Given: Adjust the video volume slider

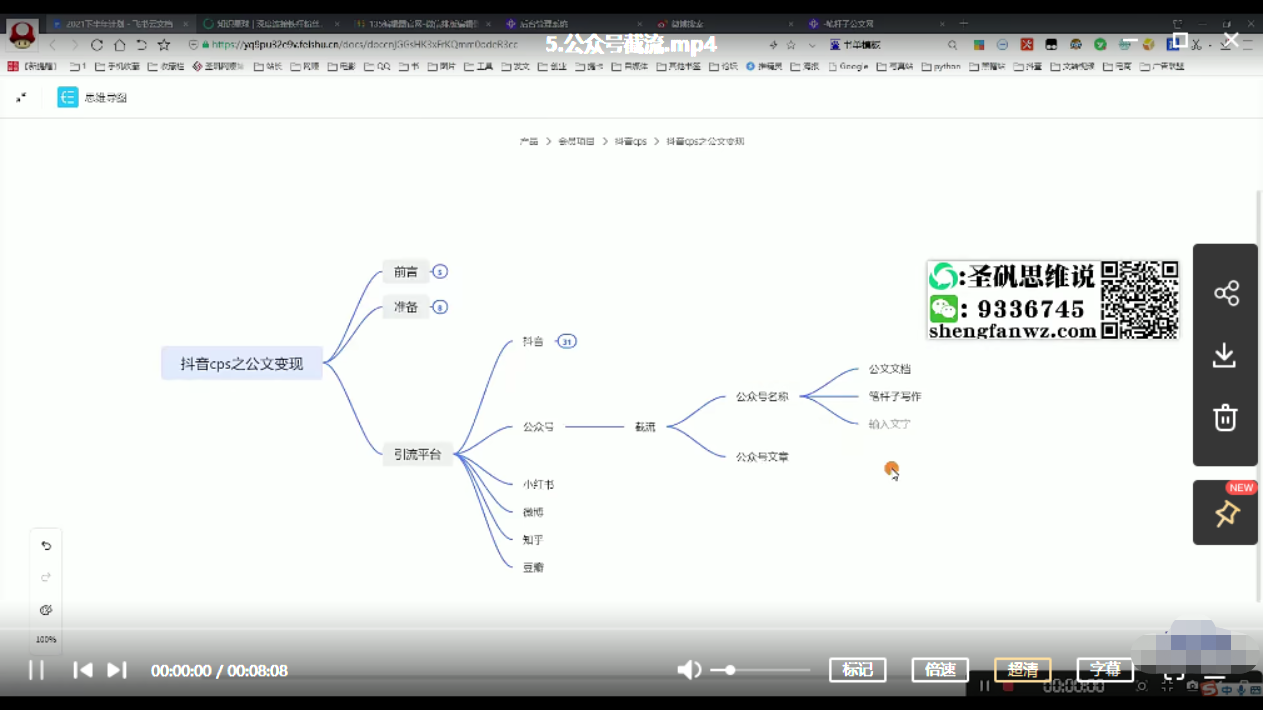Looking at the screenshot, I should 760,670.
